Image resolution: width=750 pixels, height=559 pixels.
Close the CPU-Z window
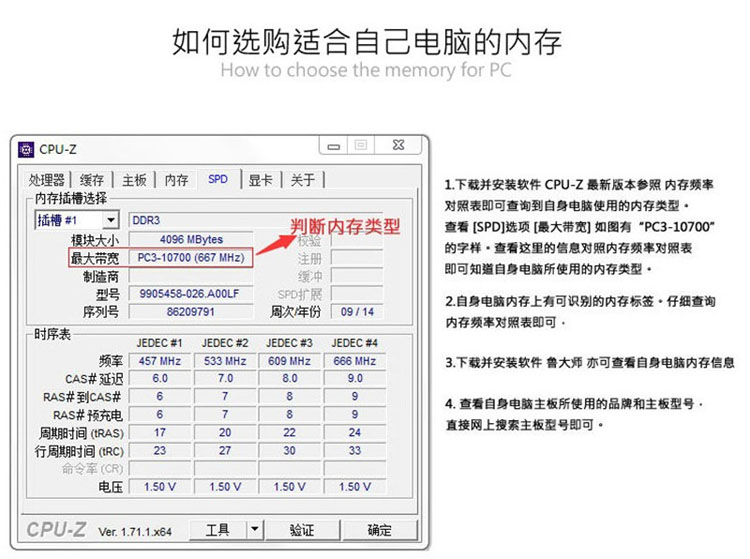coord(398,145)
